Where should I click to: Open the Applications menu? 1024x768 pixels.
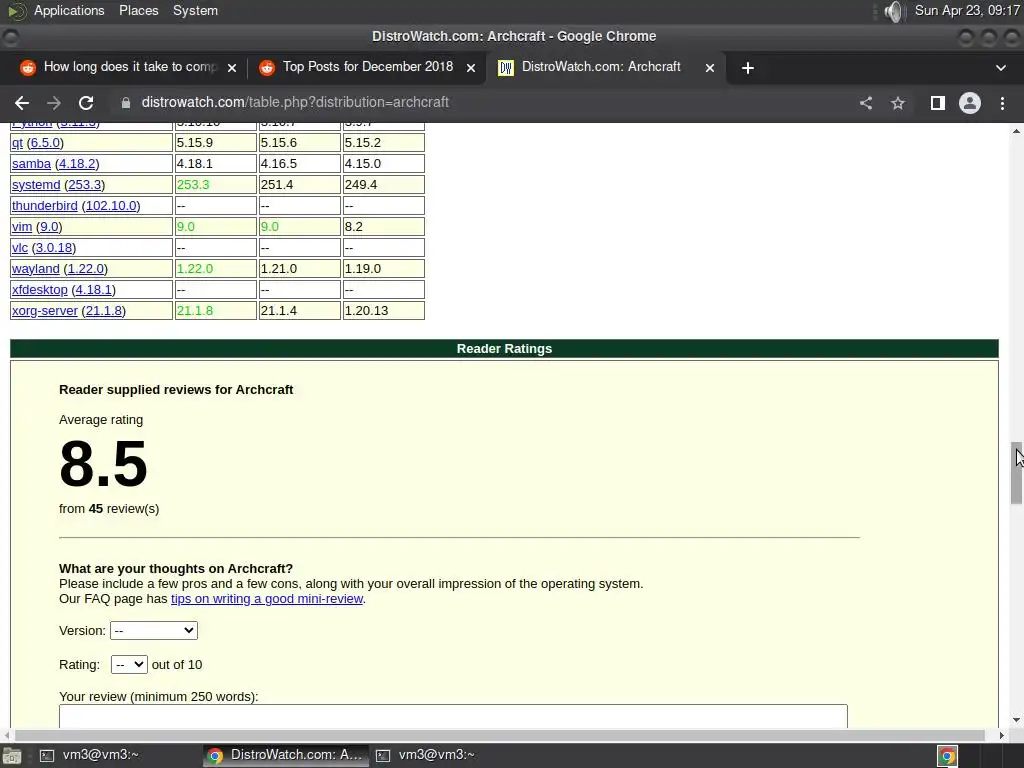click(69, 10)
